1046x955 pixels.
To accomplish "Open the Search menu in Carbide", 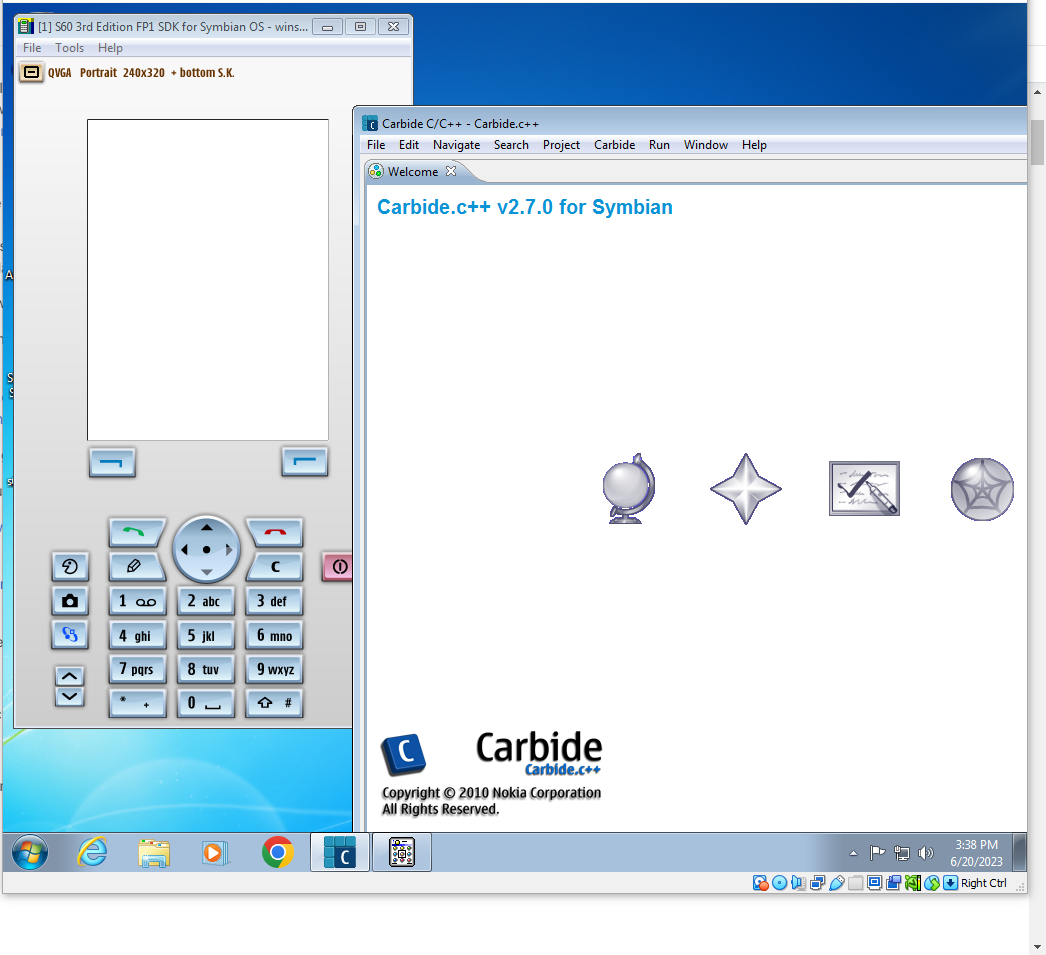I will point(511,145).
